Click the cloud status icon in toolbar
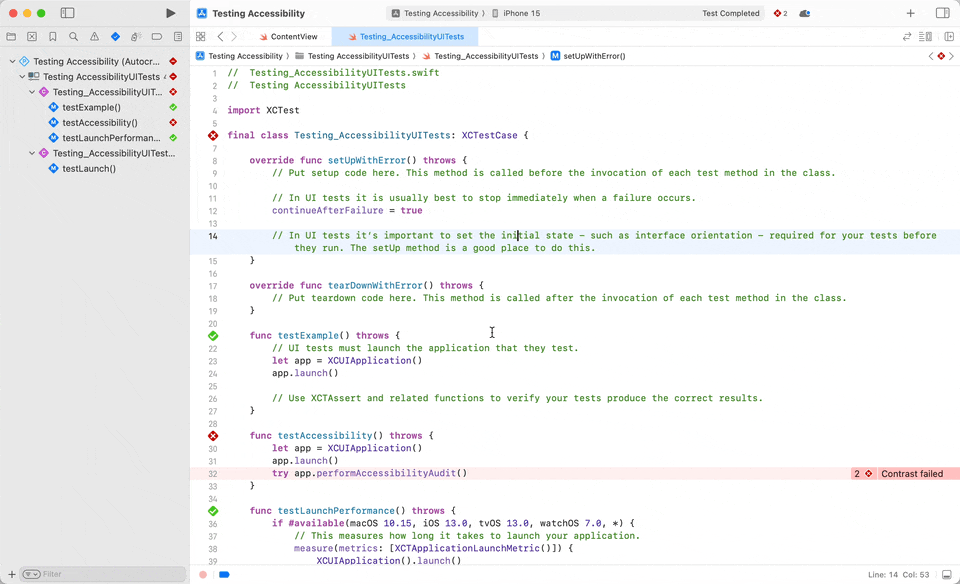Viewport: 960px width, 584px height. pos(805,13)
